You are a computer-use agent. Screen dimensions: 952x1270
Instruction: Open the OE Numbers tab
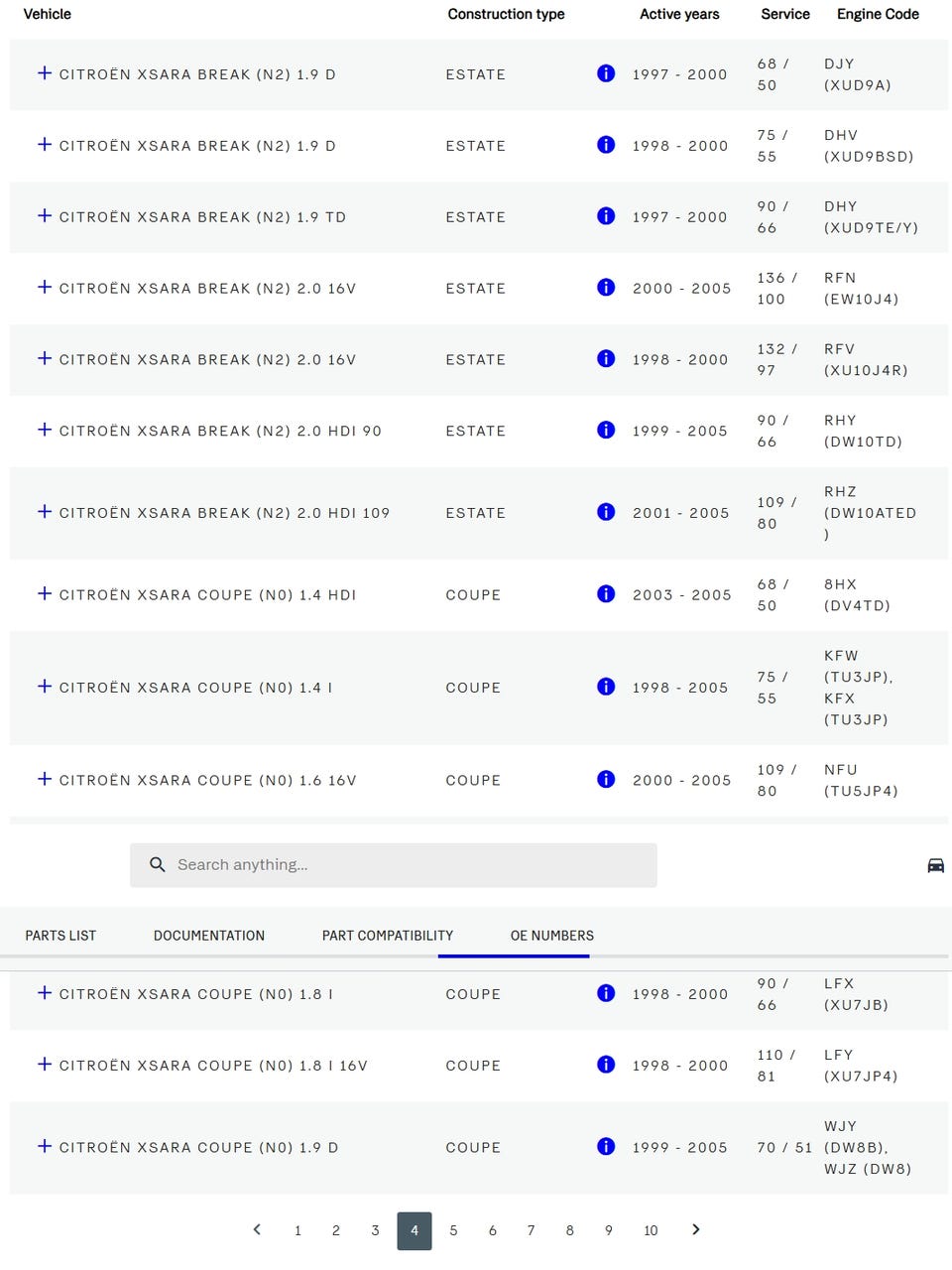pyautogui.click(x=552, y=936)
